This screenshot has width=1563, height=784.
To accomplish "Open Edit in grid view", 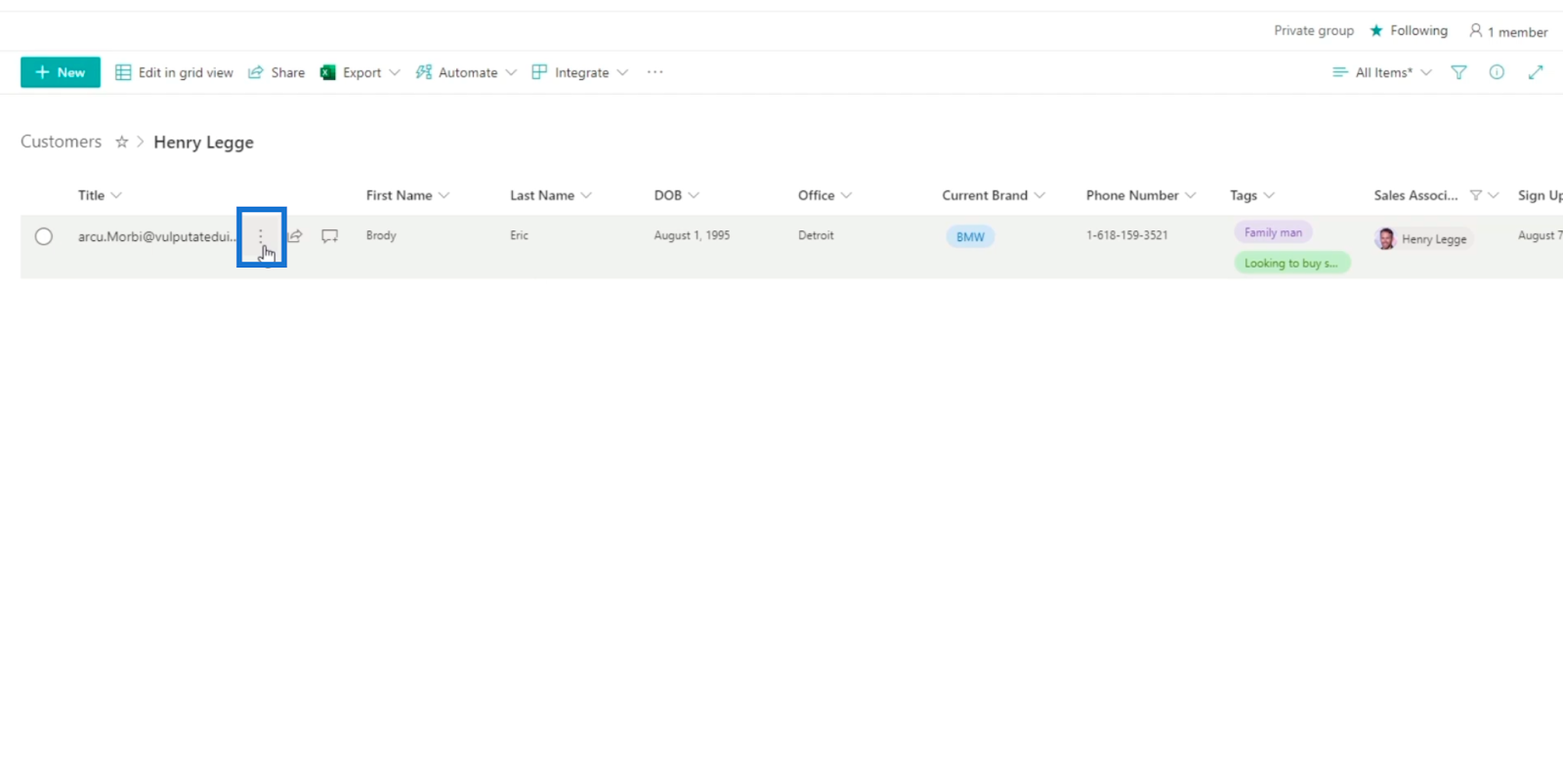I will [174, 72].
